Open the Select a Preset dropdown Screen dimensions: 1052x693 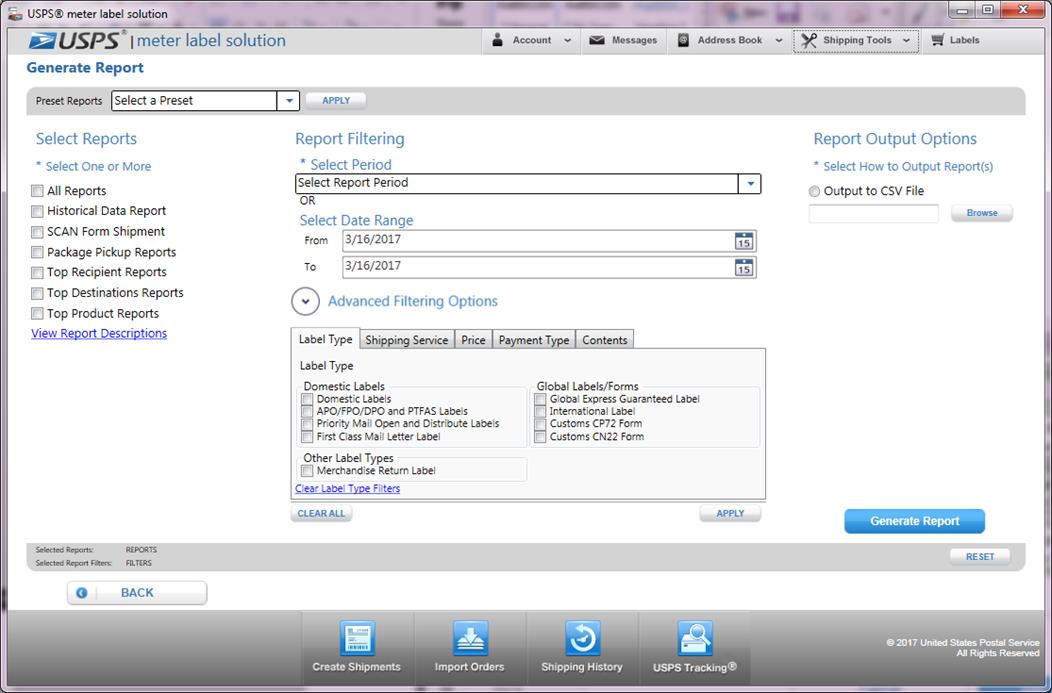pyautogui.click(x=288, y=101)
